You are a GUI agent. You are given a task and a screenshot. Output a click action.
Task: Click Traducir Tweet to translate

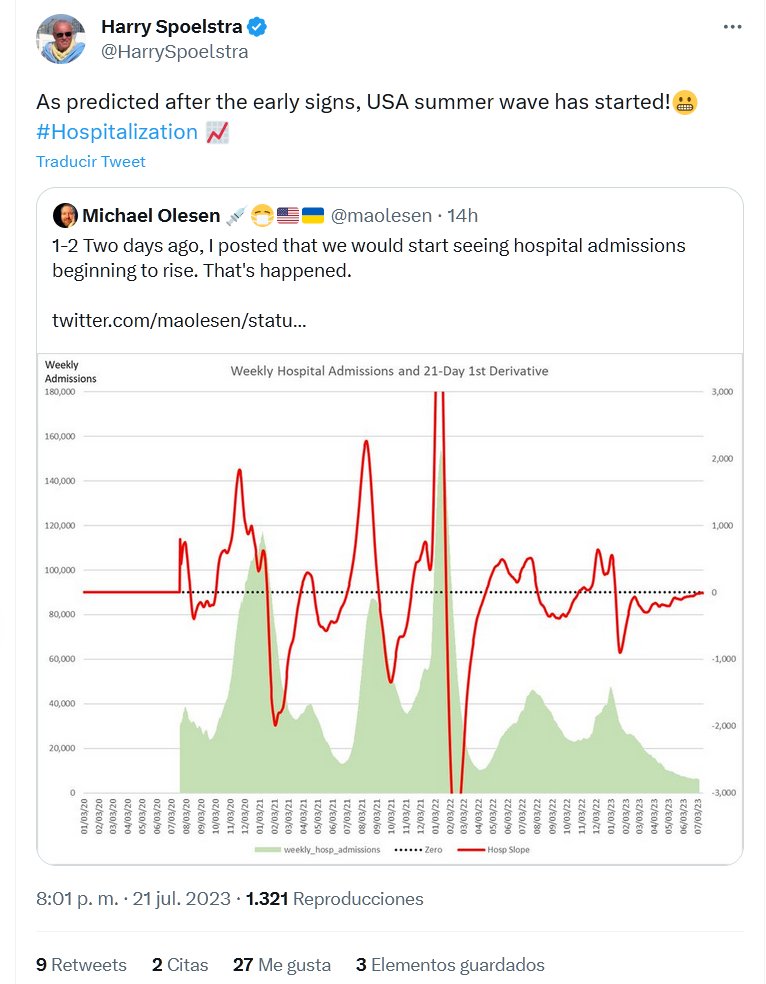pyautogui.click(x=91, y=162)
